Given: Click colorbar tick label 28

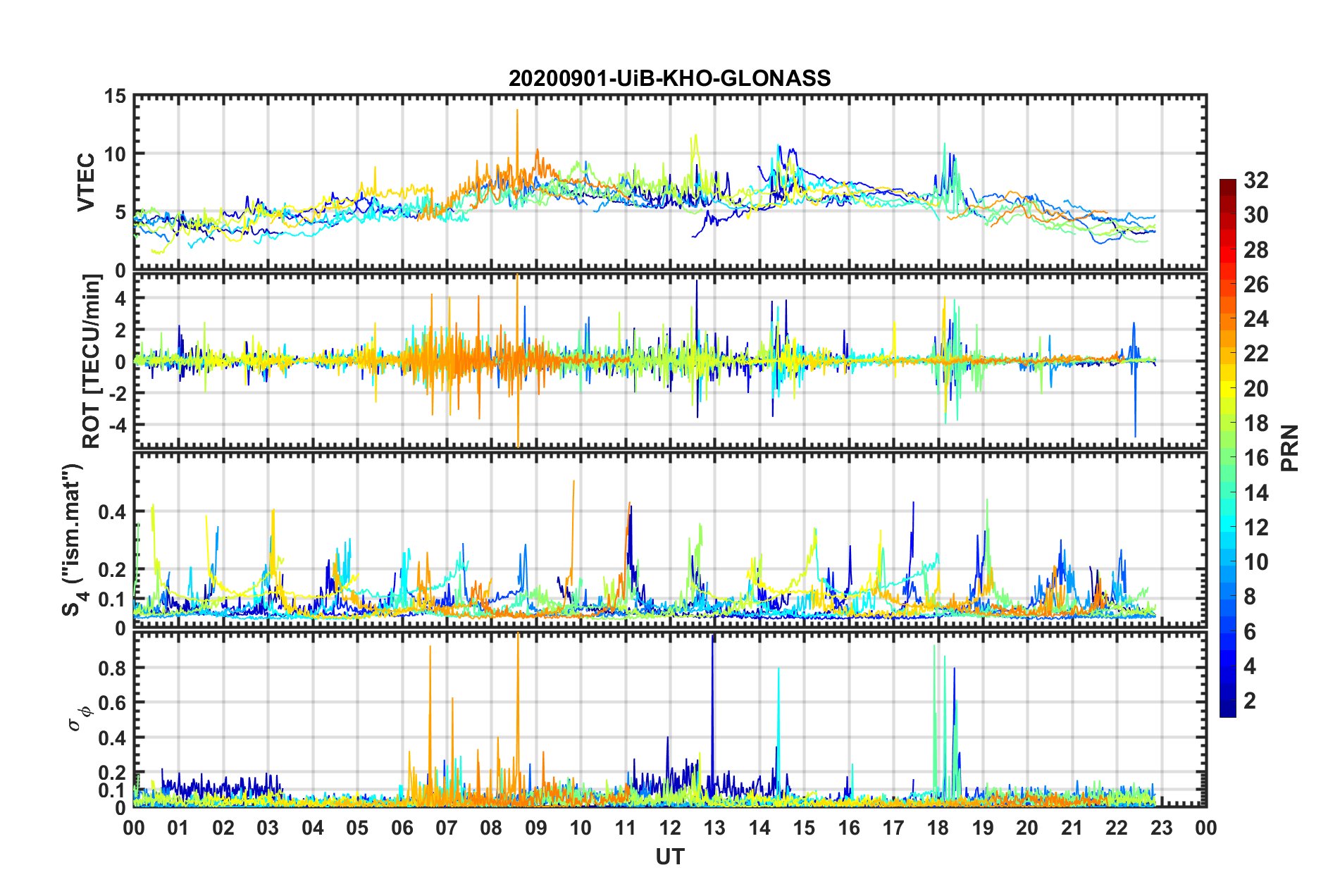Looking at the screenshot, I should point(1256,250).
